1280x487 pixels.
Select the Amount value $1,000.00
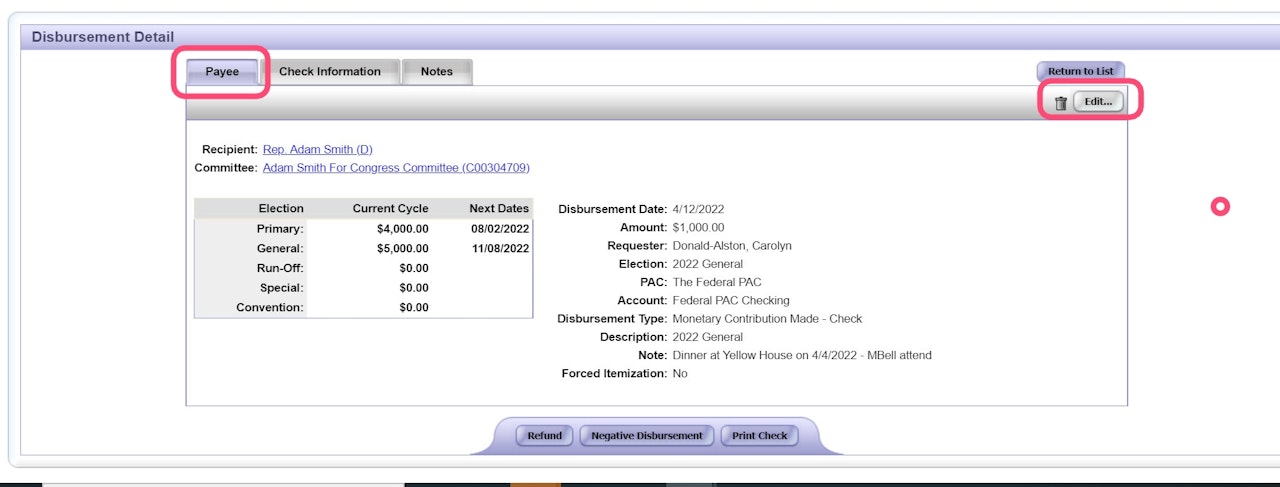(699, 228)
